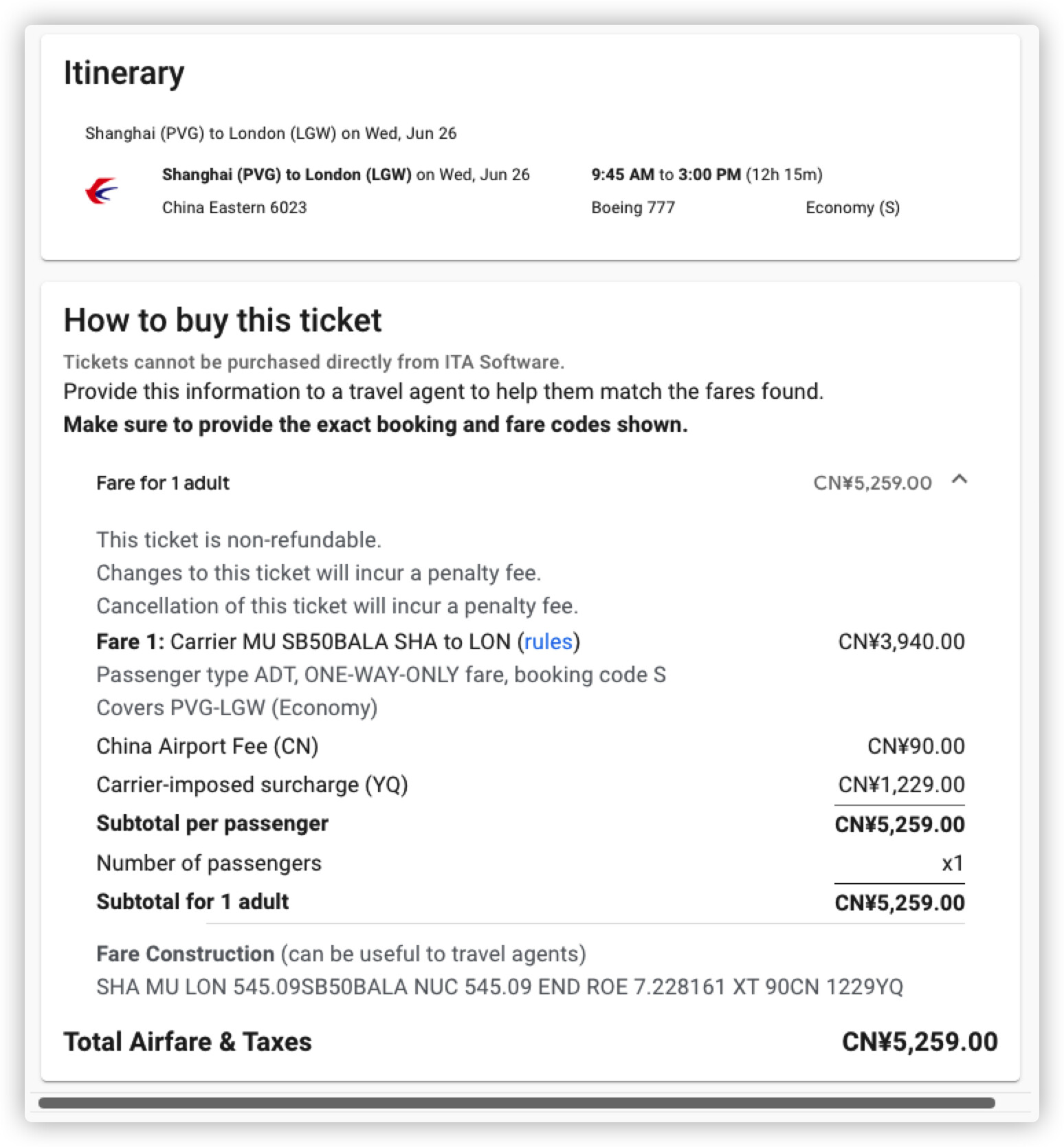Click the CN¥5,259.00 price beside the chevron
The image size is (1064, 1147).
(872, 483)
